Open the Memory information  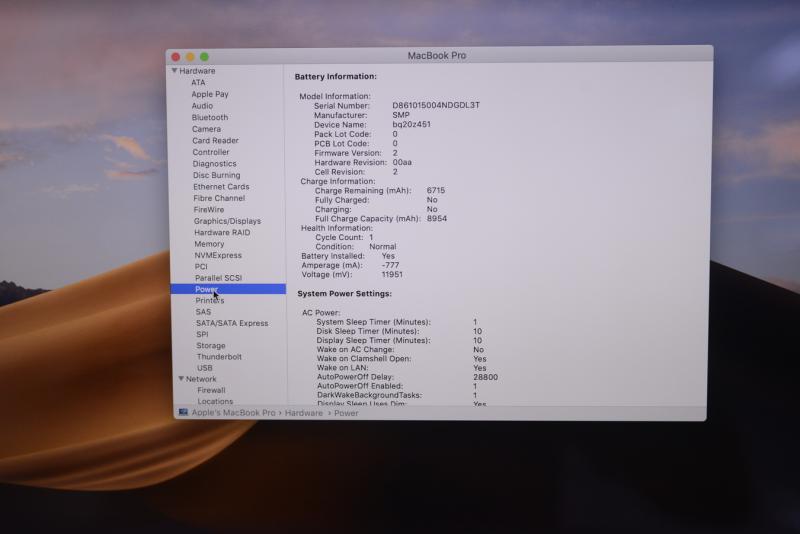point(209,244)
